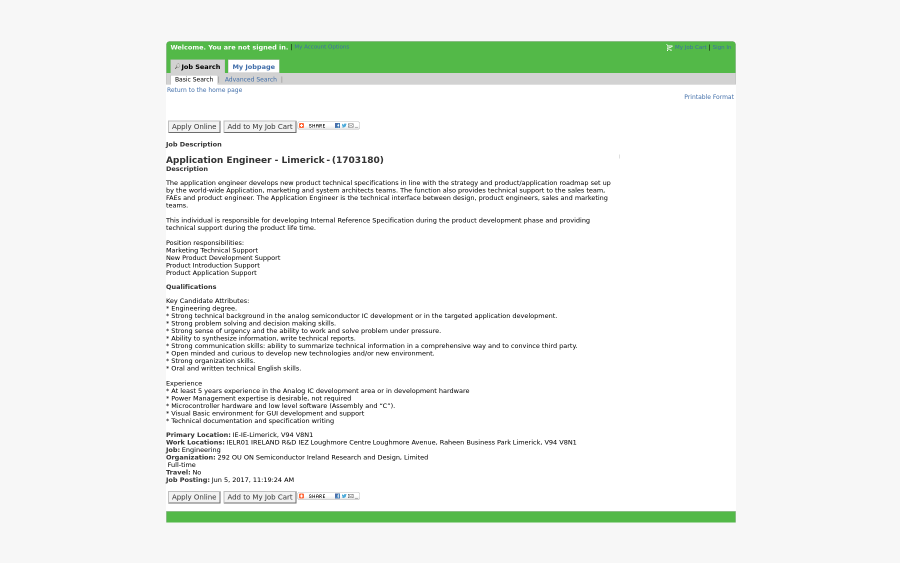This screenshot has width=900, height=563.
Task: Click the Application Engineer - Limerick job title
Action: [x=274, y=160]
